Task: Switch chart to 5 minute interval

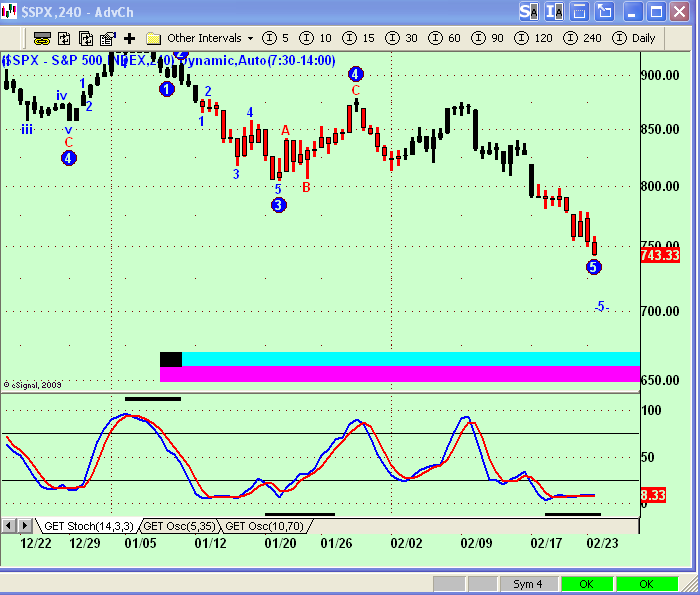Action: coord(275,38)
